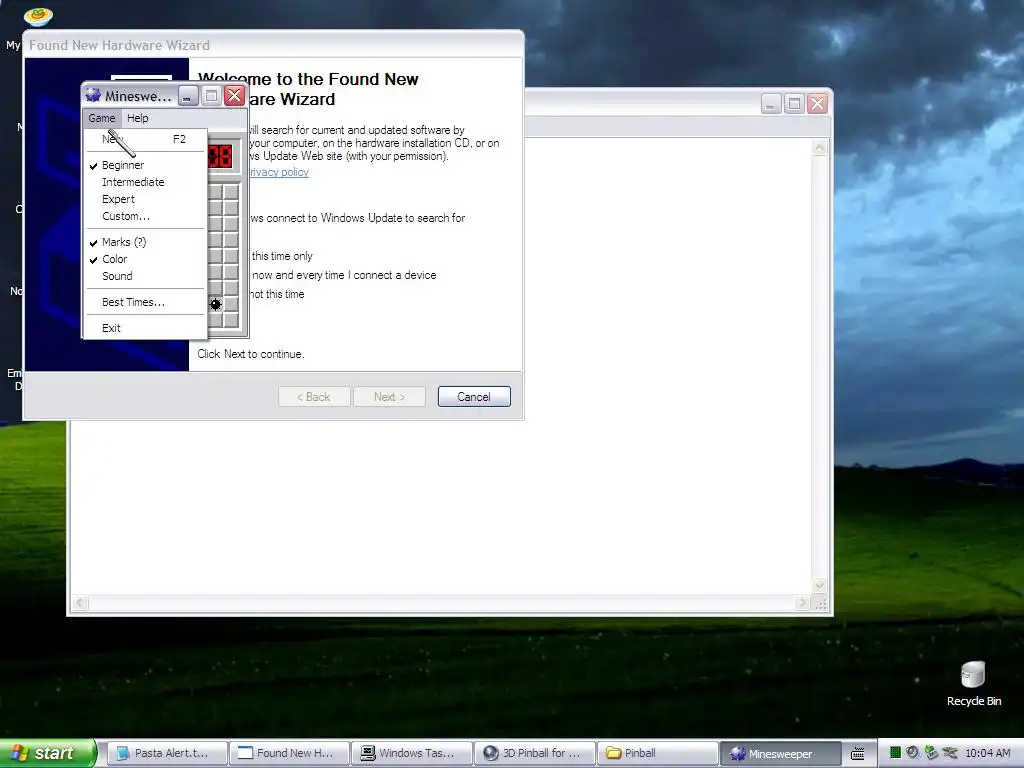This screenshot has height=768, width=1024.
Task: Select Beginner difficulty
Action: point(145,165)
